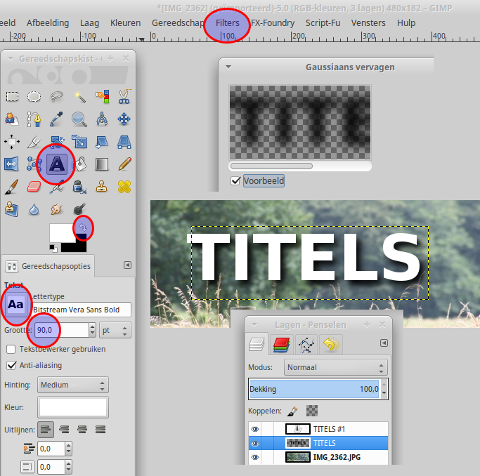The height and width of the screenshot is (476, 480).
Task: Select the Ink tool
Action: pyautogui.click(x=79, y=187)
